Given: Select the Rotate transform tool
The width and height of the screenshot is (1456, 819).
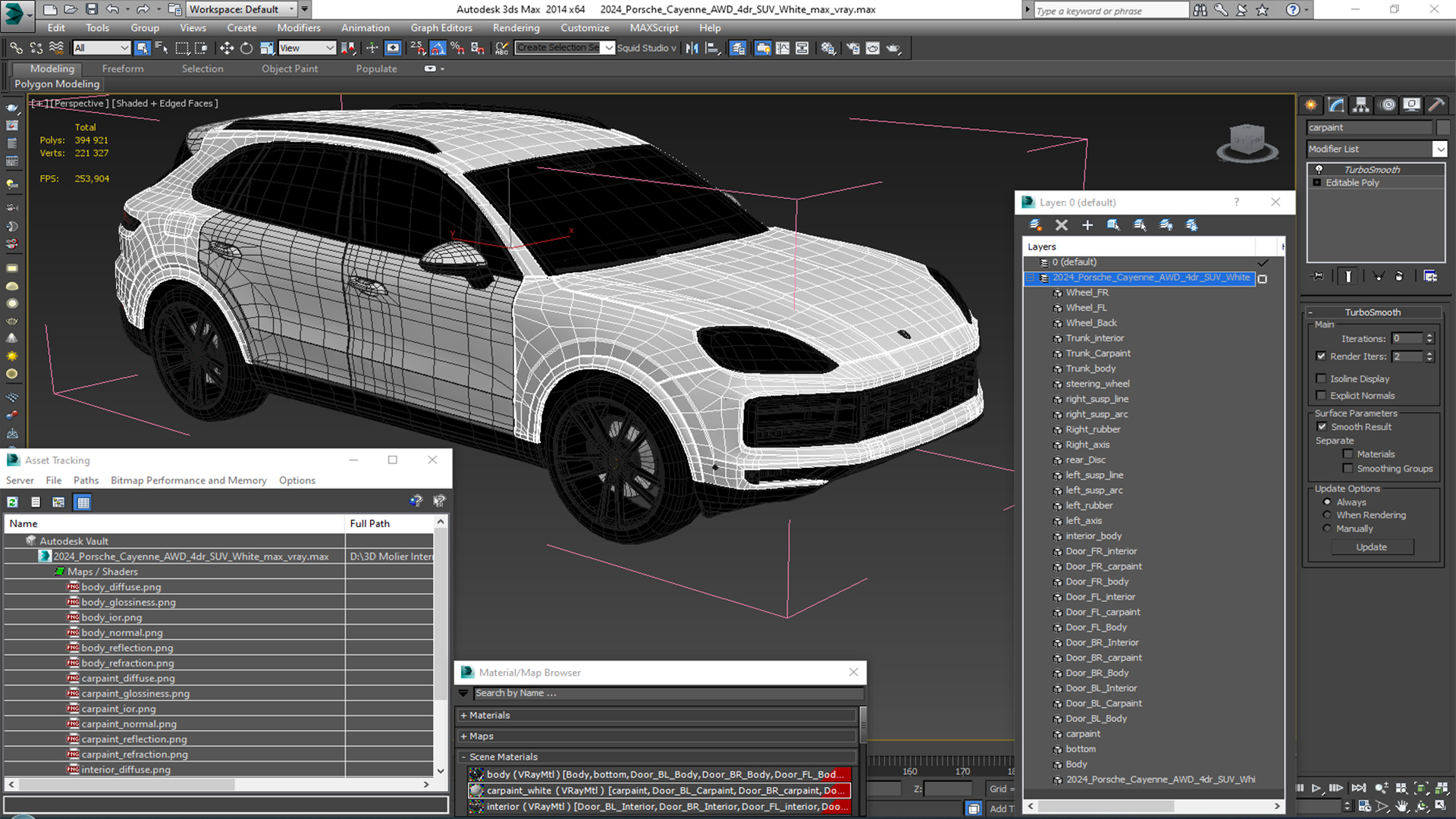Looking at the screenshot, I should point(246,48).
